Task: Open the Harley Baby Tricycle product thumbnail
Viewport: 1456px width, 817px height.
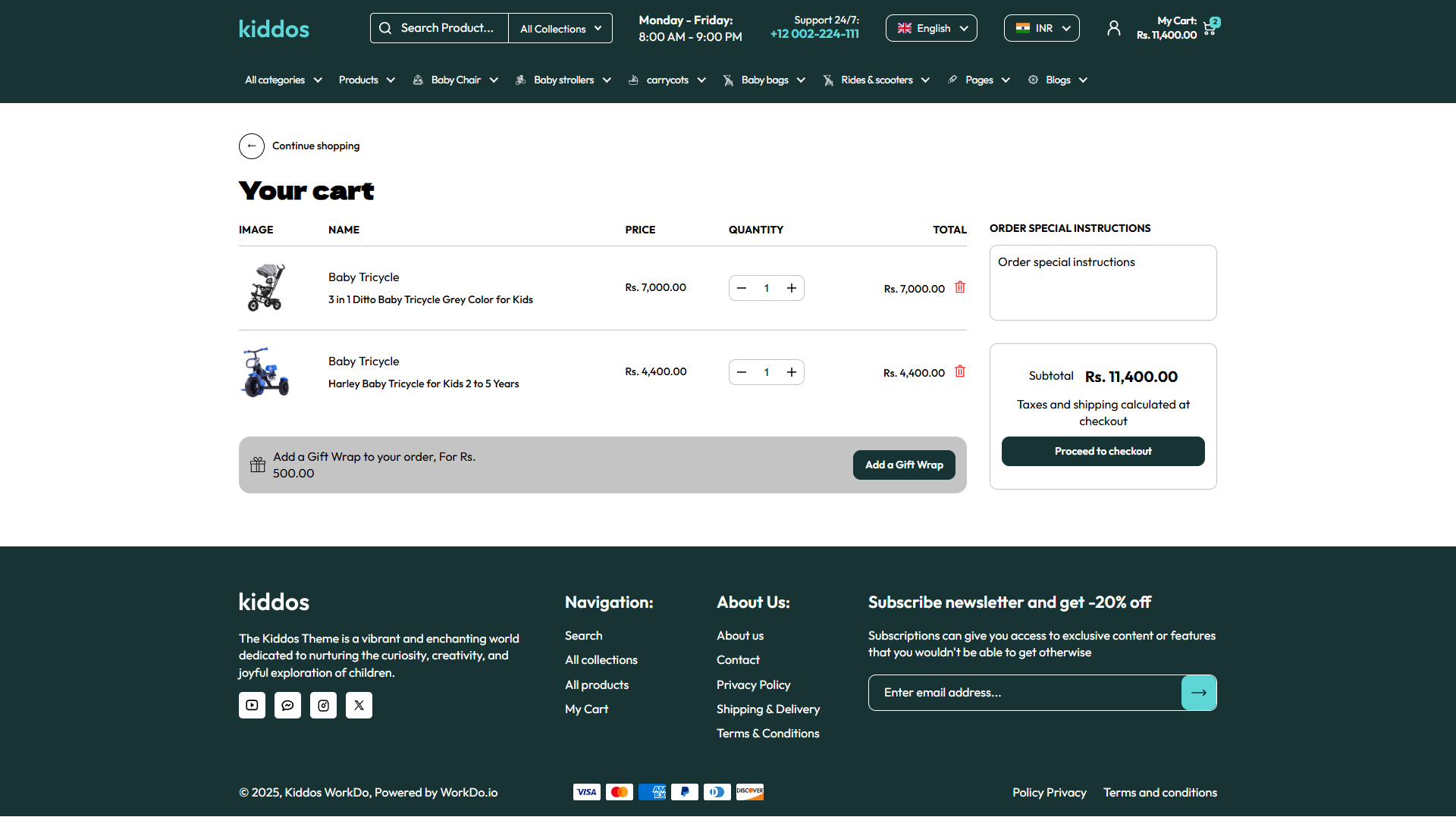Action: (267, 371)
